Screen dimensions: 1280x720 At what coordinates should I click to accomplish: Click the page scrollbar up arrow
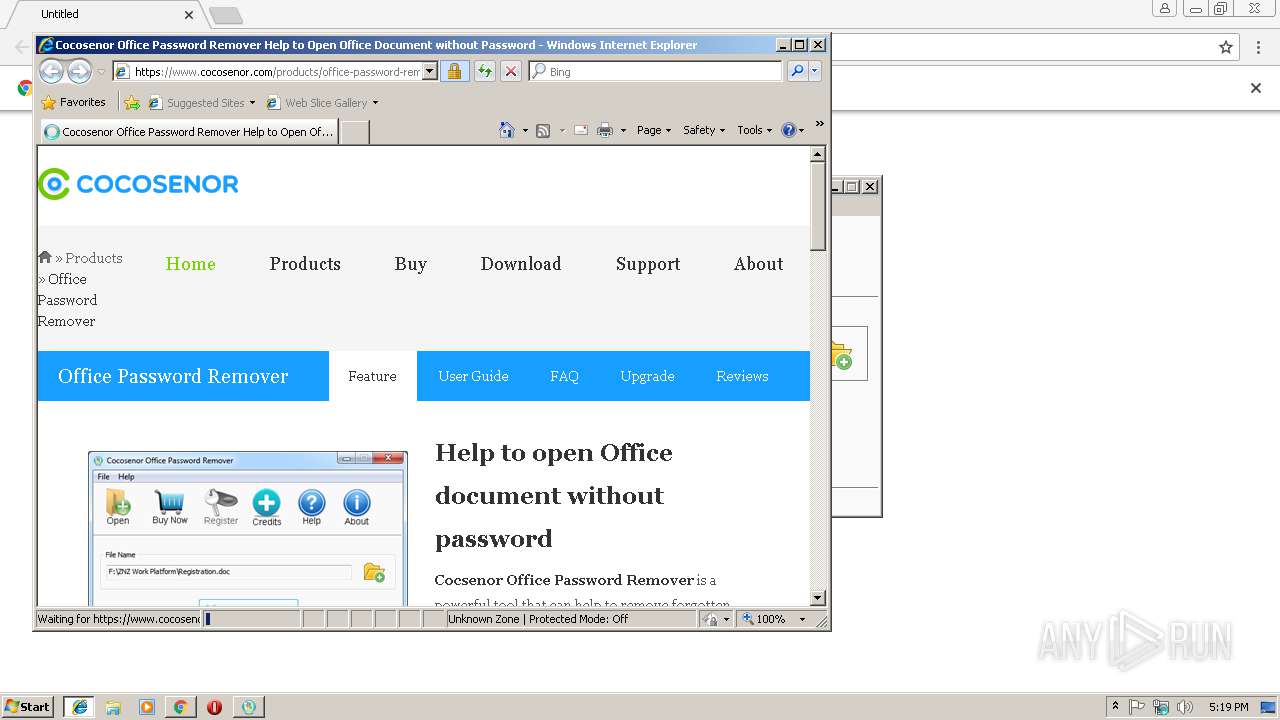click(818, 154)
